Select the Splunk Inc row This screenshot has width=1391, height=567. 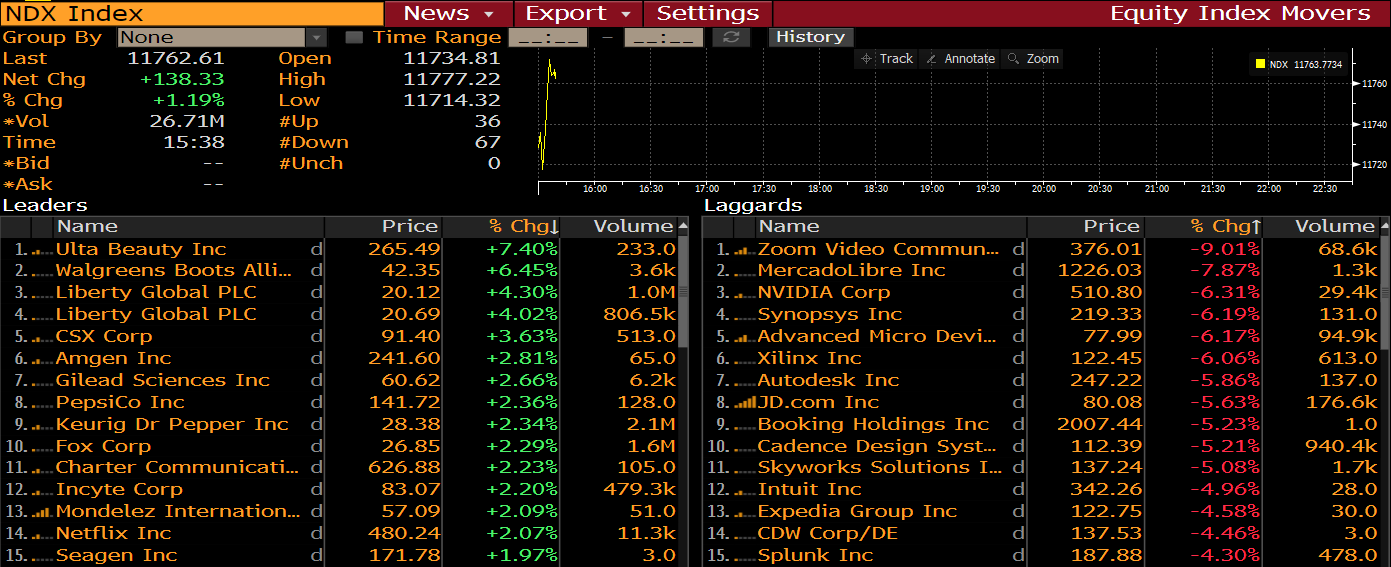click(x=1041, y=556)
